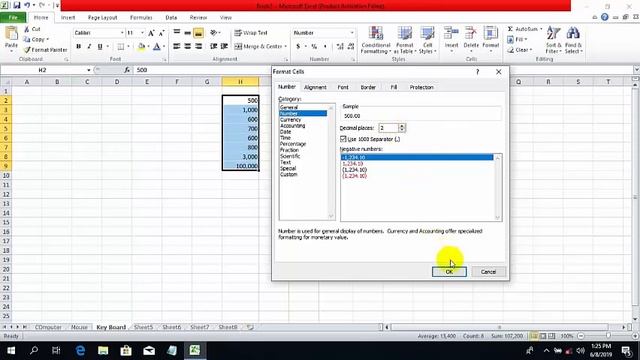Open File Explorer from taskbar
The width and height of the screenshot is (640, 360).
tap(103, 350)
